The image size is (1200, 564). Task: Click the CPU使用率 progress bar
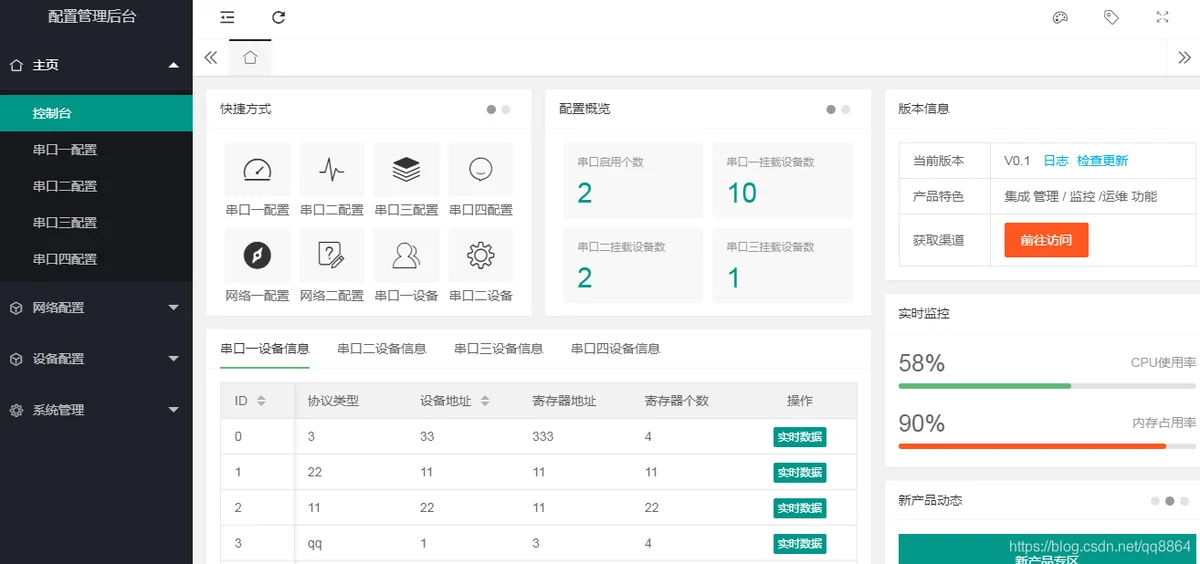coord(1047,386)
